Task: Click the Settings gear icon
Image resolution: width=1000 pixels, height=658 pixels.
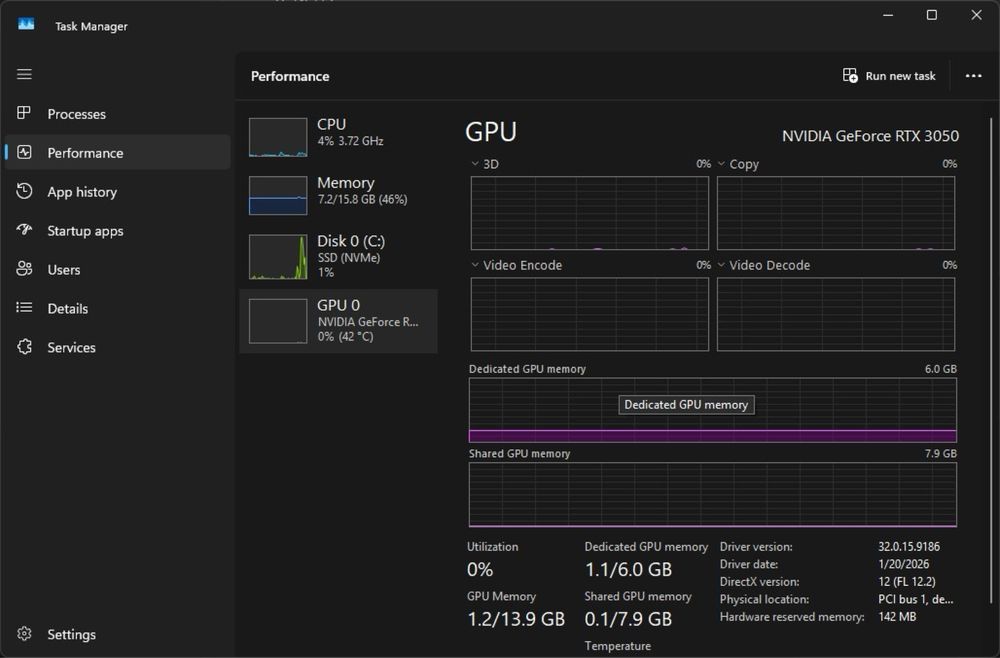Action: coord(24,634)
